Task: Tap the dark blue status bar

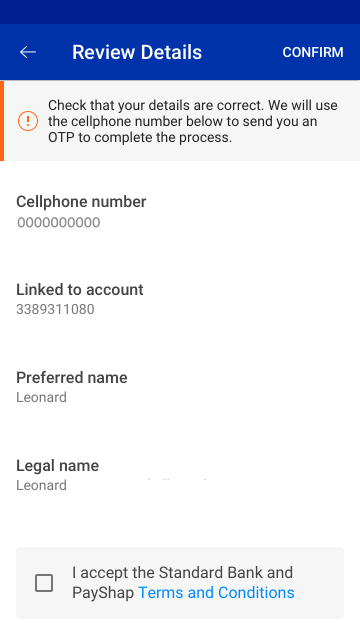Action: tap(180, 12)
